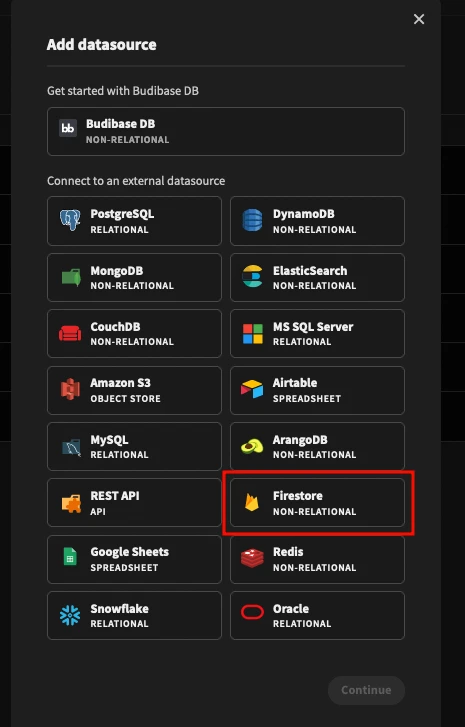Click the Google Sheets green icon

click(70, 556)
